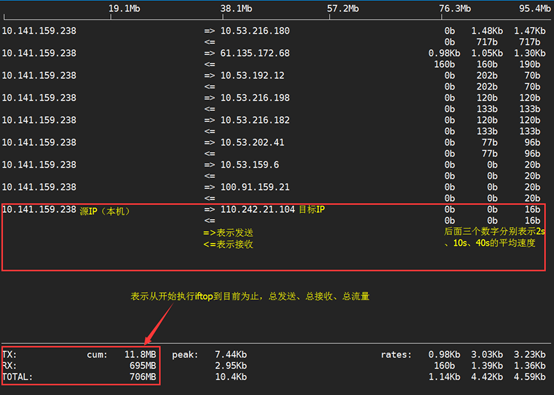Image resolution: width=554 pixels, height=395 pixels.
Task: Select the 190b rate value
Action: click(x=530, y=64)
